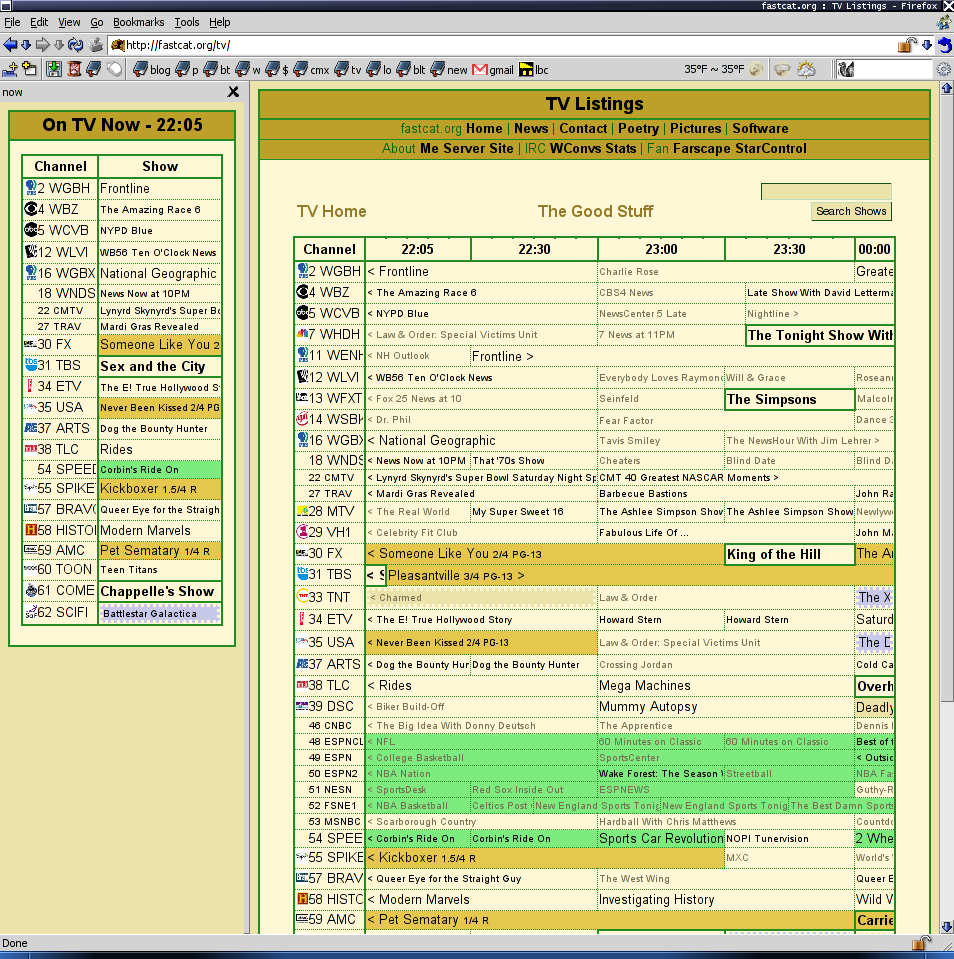Click the padlock icon in the status bar

[921, 942]
